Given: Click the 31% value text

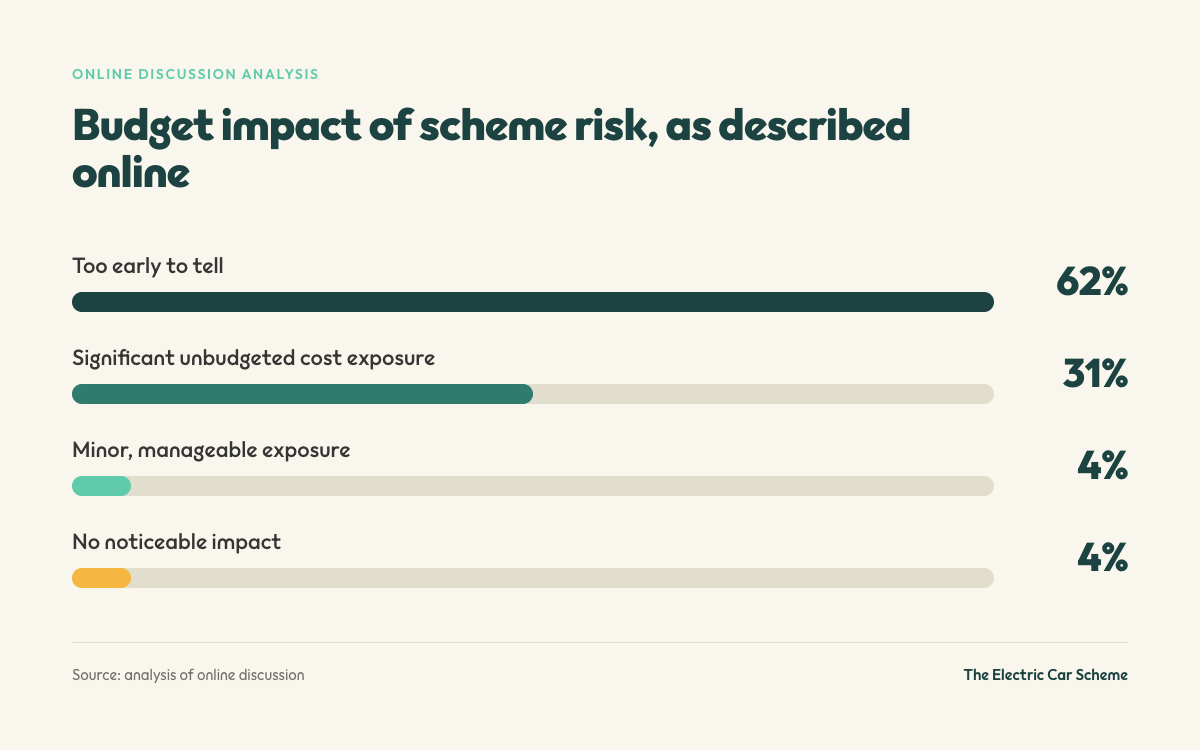Looking at the screenshot, I should (1095, 375).
